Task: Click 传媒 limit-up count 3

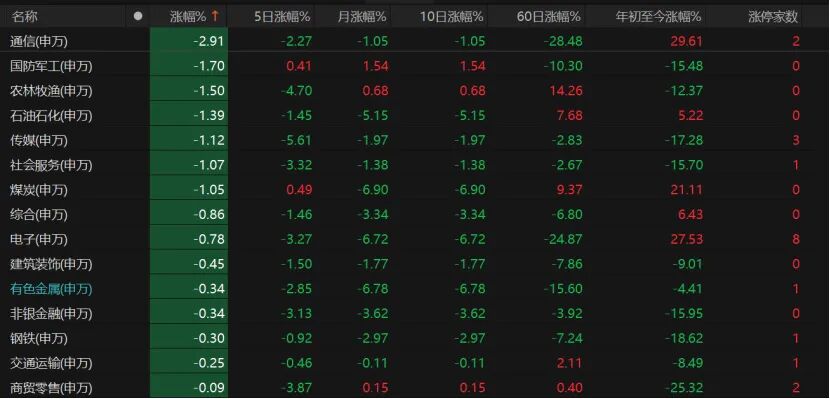Action: pos(796,140)
